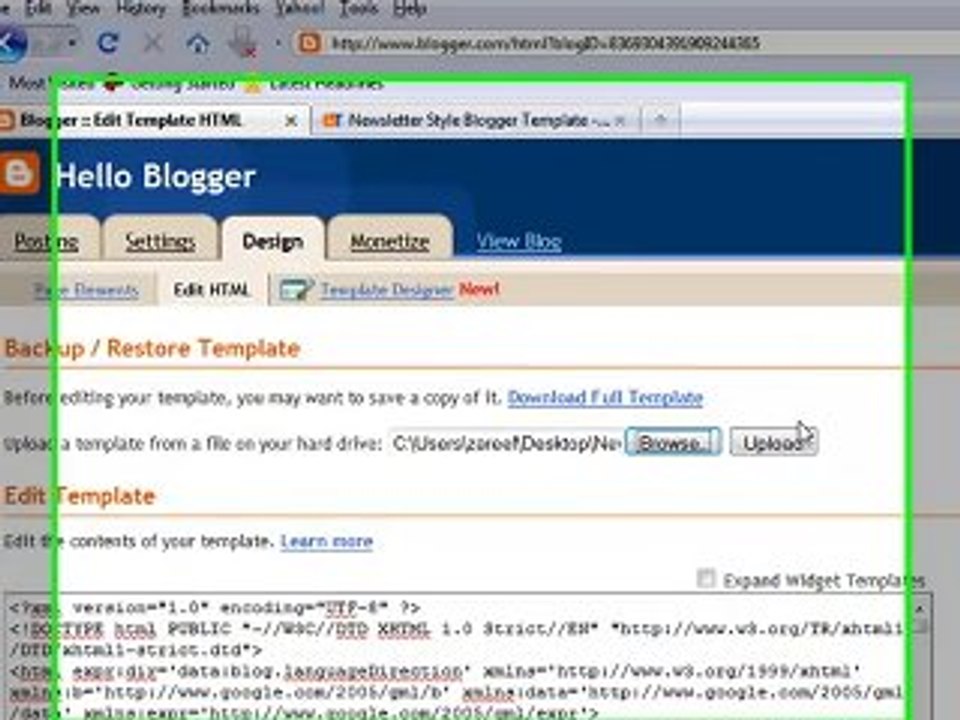Open the Template Designer link
Image resolution: width=960 pixels, height=720 pixels.
[387, 290]
